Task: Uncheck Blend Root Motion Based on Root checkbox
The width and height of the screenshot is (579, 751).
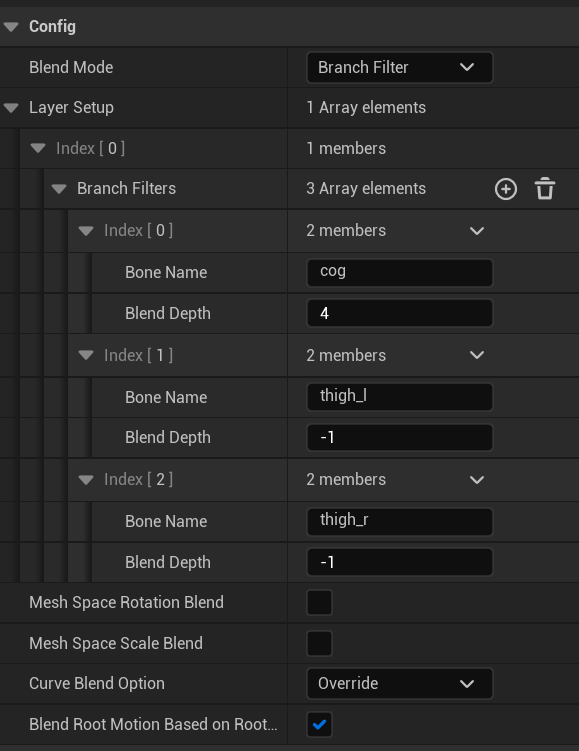Action: point(319,724)
